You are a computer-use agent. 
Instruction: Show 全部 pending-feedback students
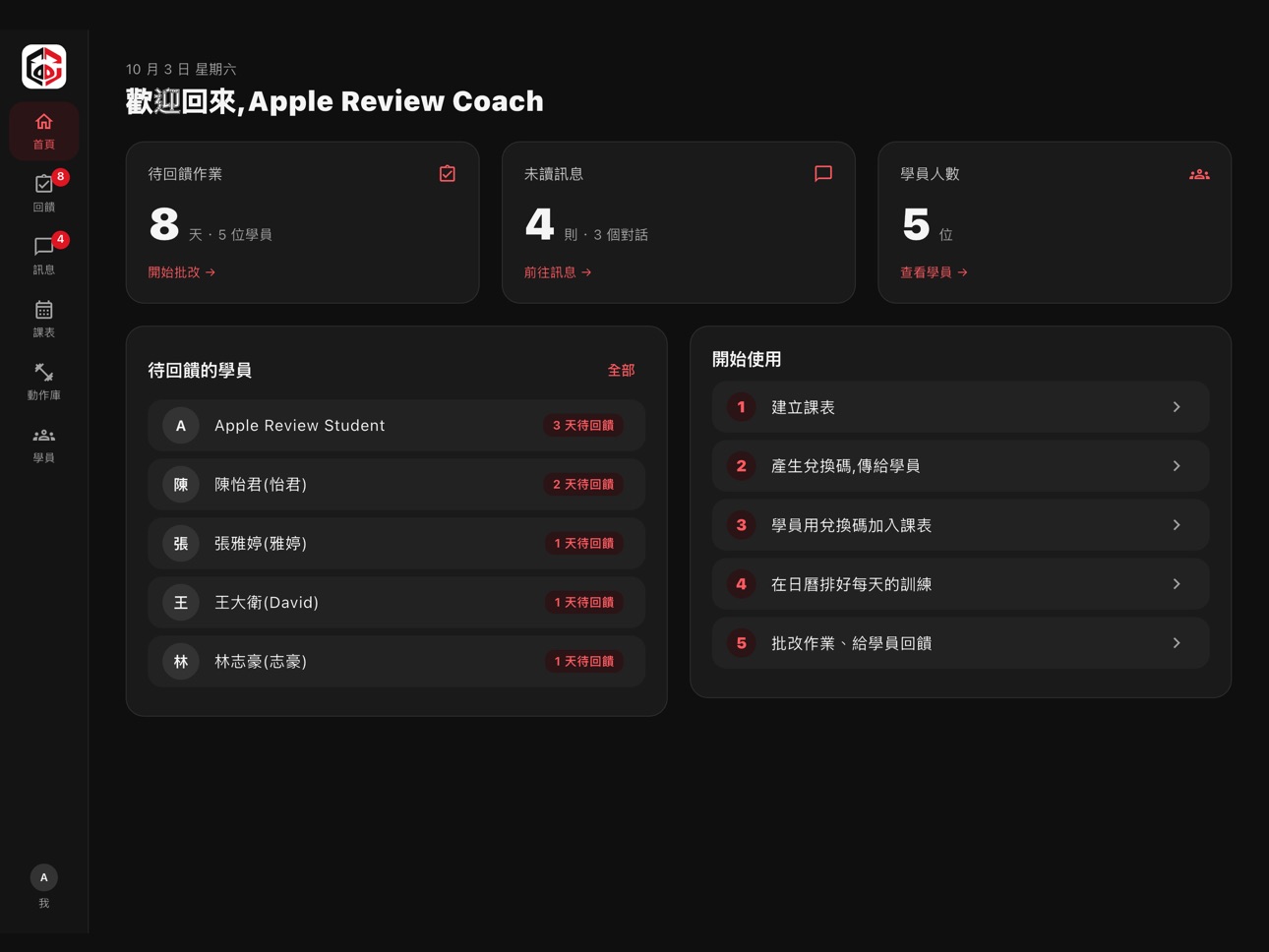point(621,371)
